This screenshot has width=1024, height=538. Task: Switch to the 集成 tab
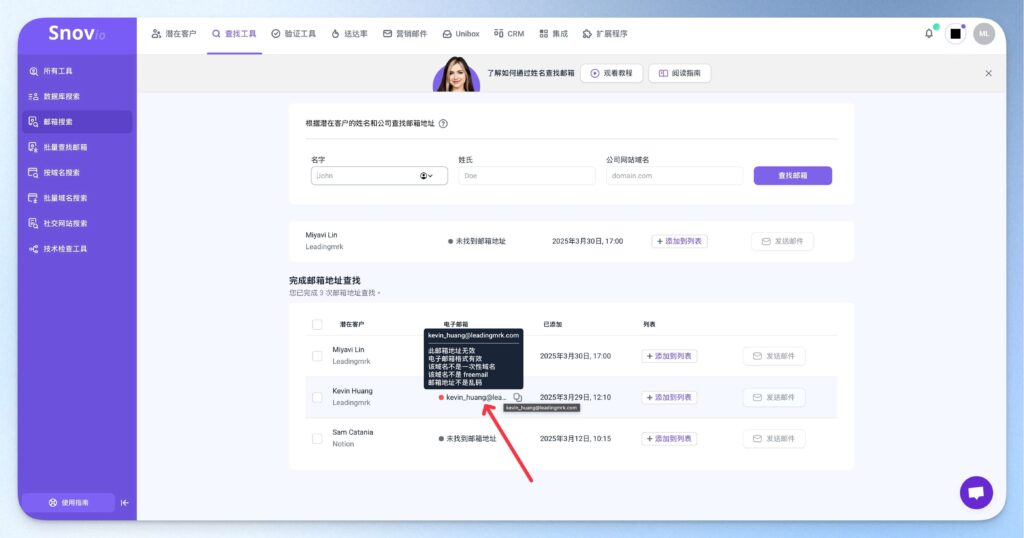coord(554,34)
